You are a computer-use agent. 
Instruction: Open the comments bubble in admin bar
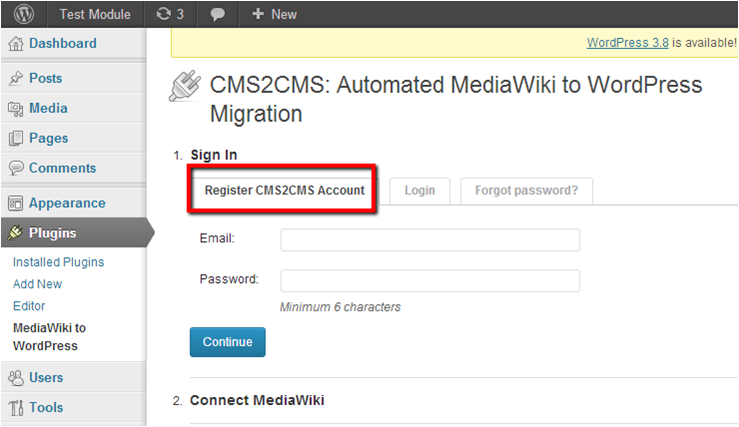(217, 15)
